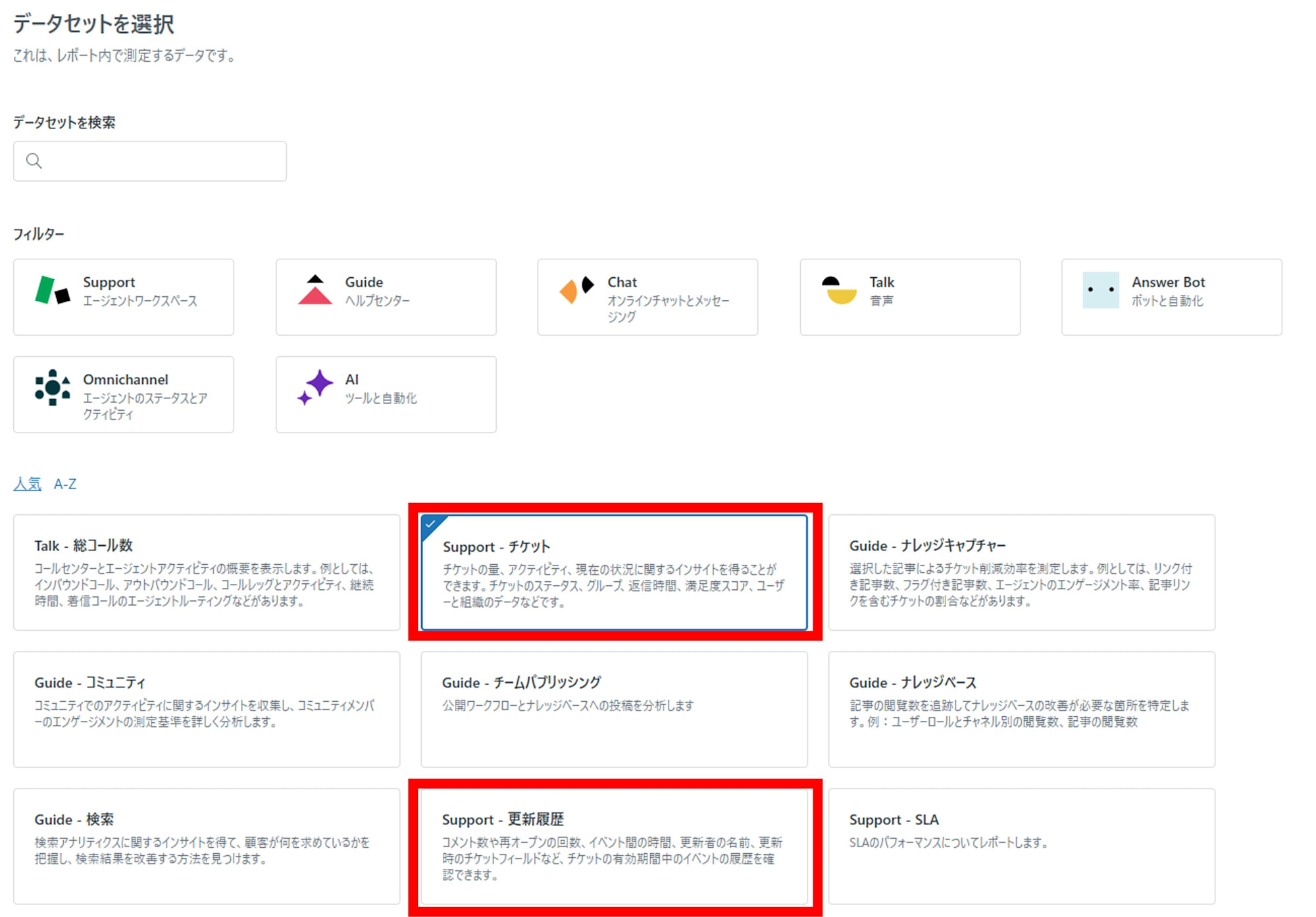Filter by Support エージェントワークスペース
Viewport: 1316px width, 917px height.
(x=124, y=297)
